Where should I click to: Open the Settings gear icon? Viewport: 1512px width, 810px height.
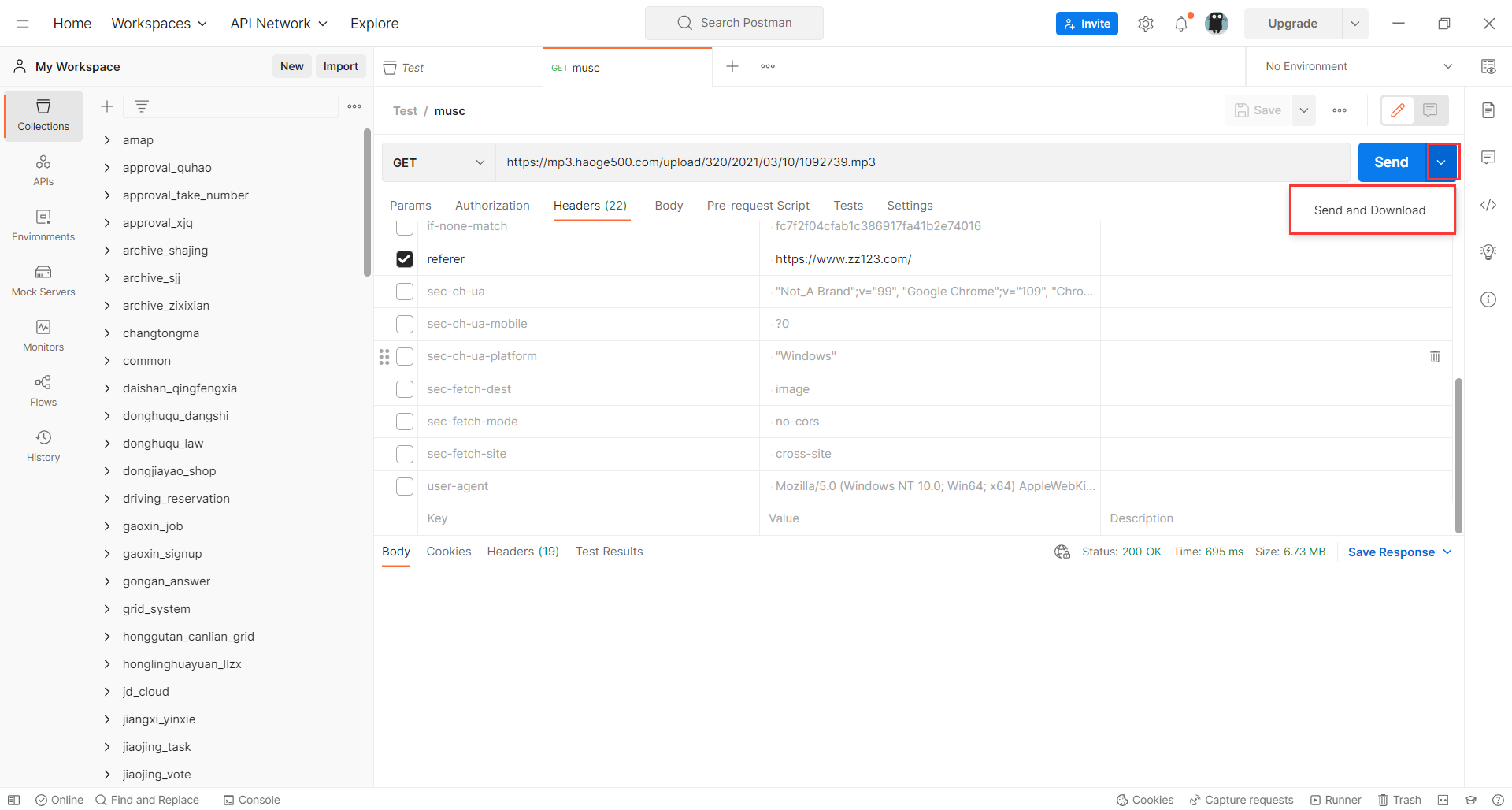tap(1145, 24)
